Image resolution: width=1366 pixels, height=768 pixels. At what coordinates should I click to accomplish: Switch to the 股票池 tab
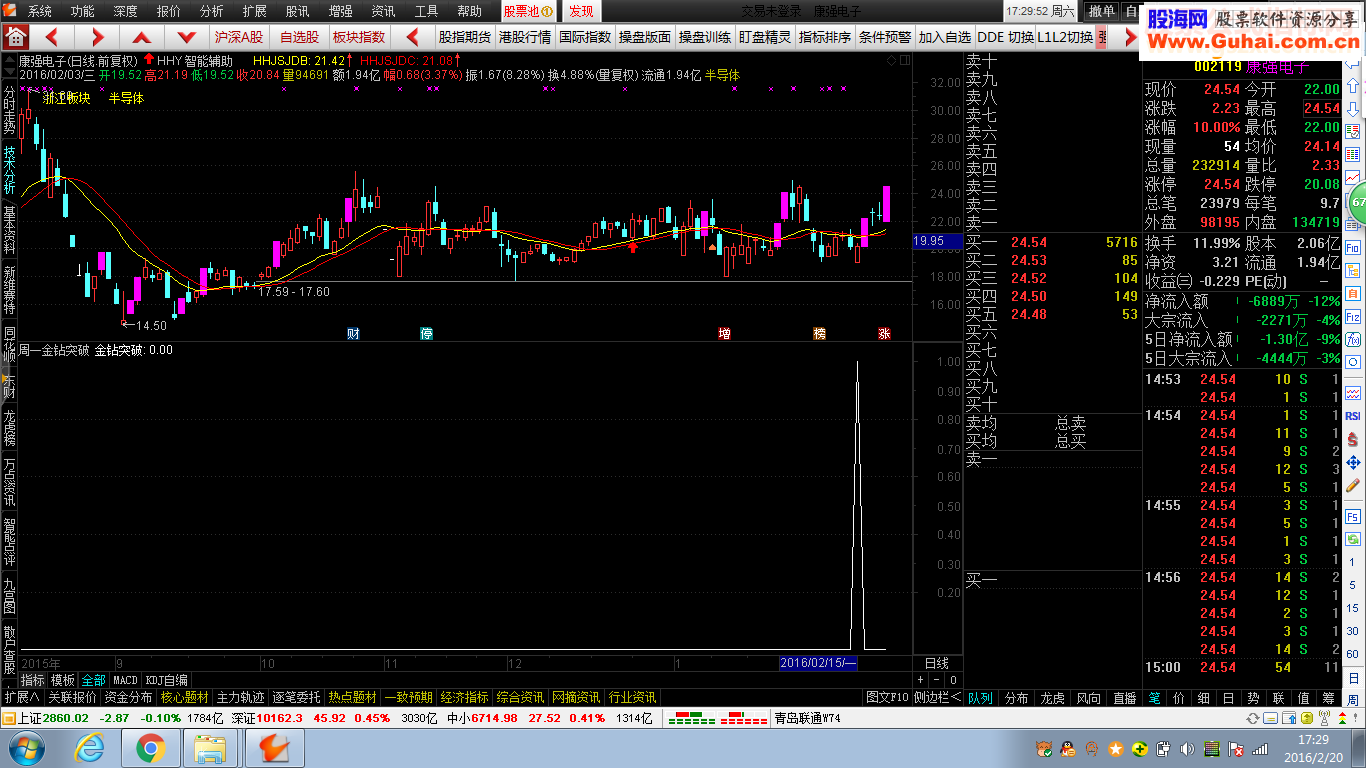[528, 11]
